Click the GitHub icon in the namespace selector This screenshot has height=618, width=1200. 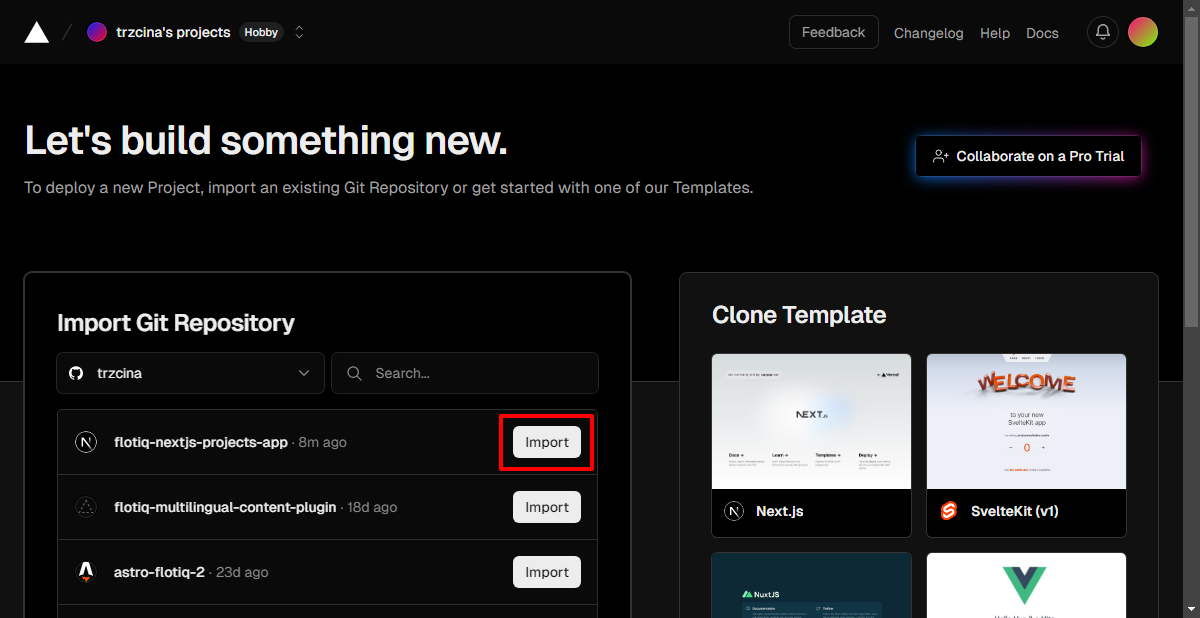click(76, 373)
